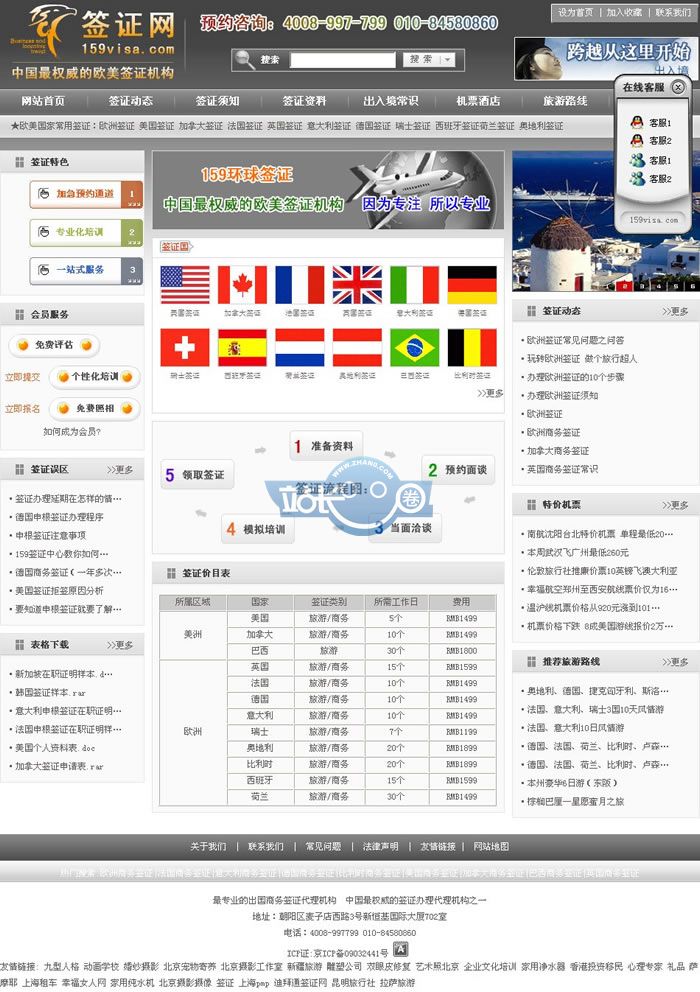Viewport: 700px width, 992px height.
Task: Click the 免费照相 button
Action: click(95, 408)
